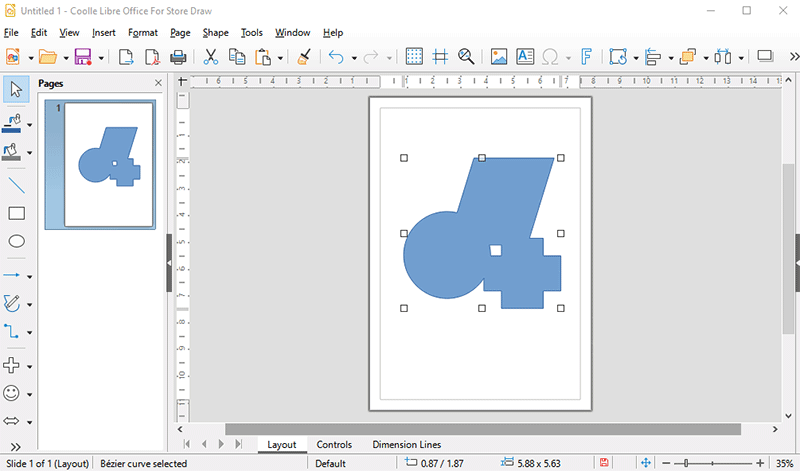Screen dimensions: 800x471
Task: Toggle helplines while moving
Action: pyautogui.click(x=439, y=57)
